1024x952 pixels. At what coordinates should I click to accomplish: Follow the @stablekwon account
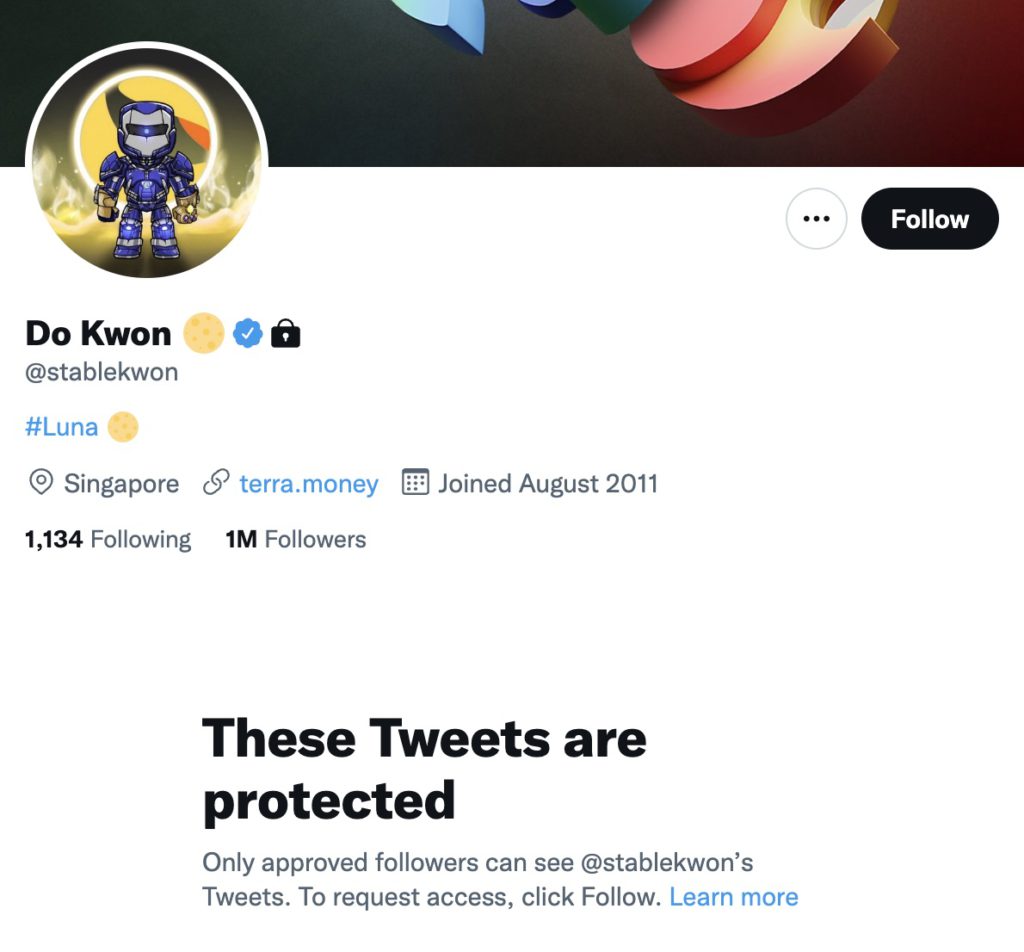click(x=929, y=219)
